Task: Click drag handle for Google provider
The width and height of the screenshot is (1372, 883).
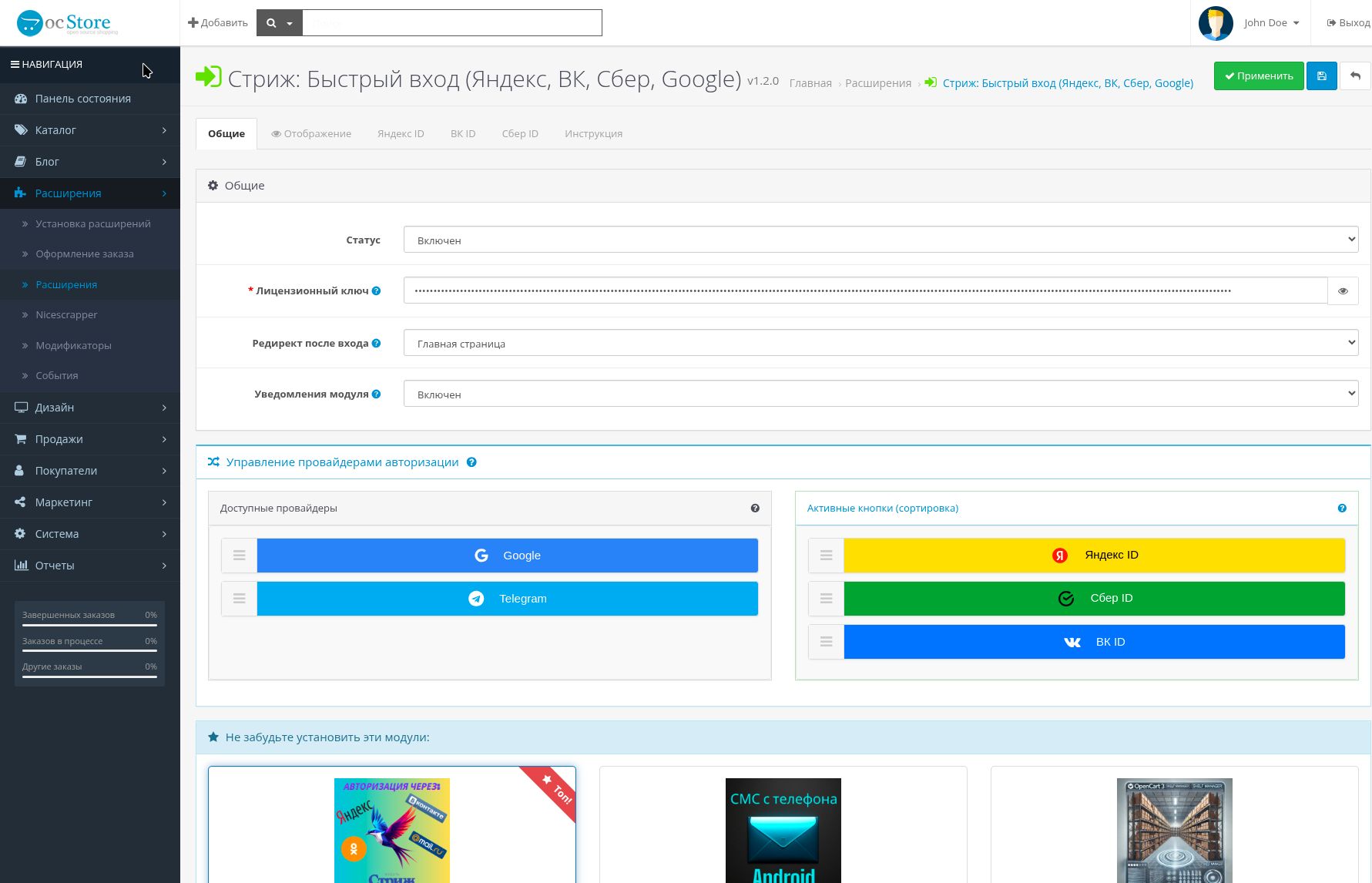Action: 240,556
